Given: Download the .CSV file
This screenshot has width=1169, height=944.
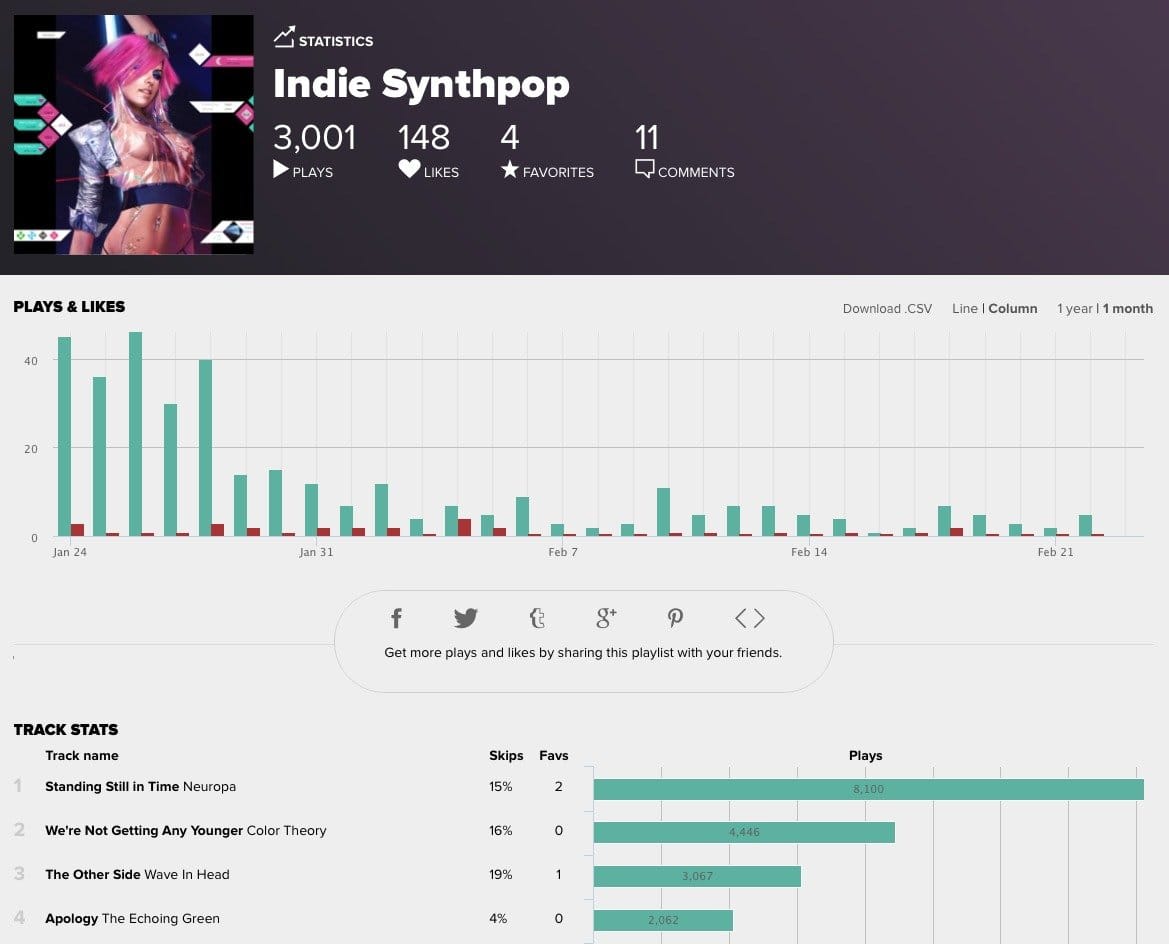Looking at the screenshot, I should (x=886, y=308).
